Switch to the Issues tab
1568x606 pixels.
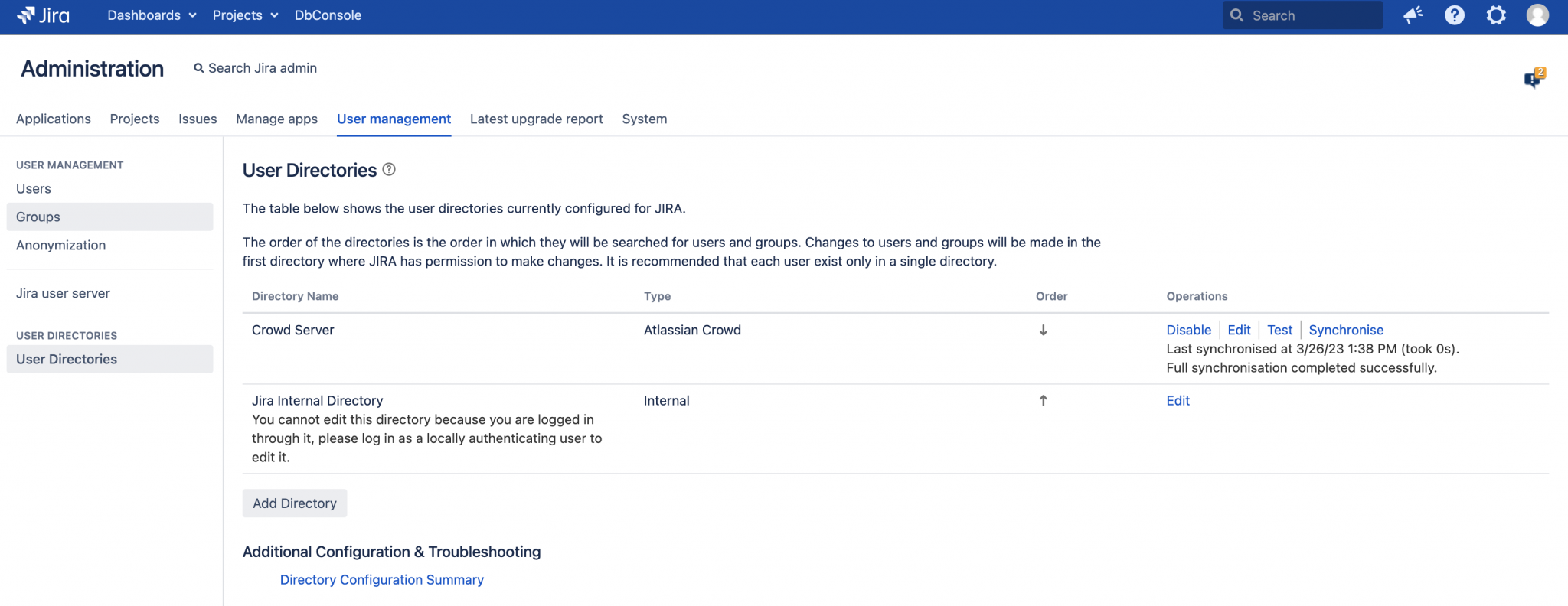tap(198, 119)
